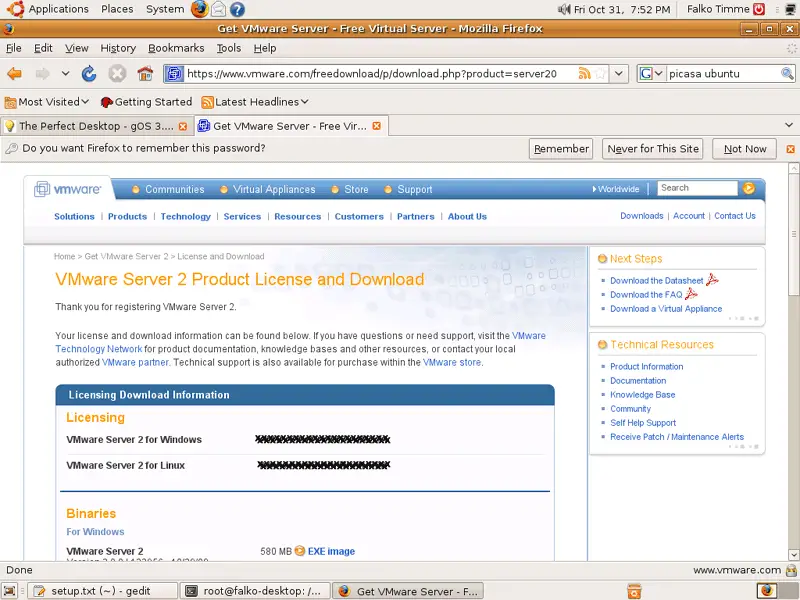Open the Getting Started bookmark
Screen dimensions: 800x600
pos(146,102)
